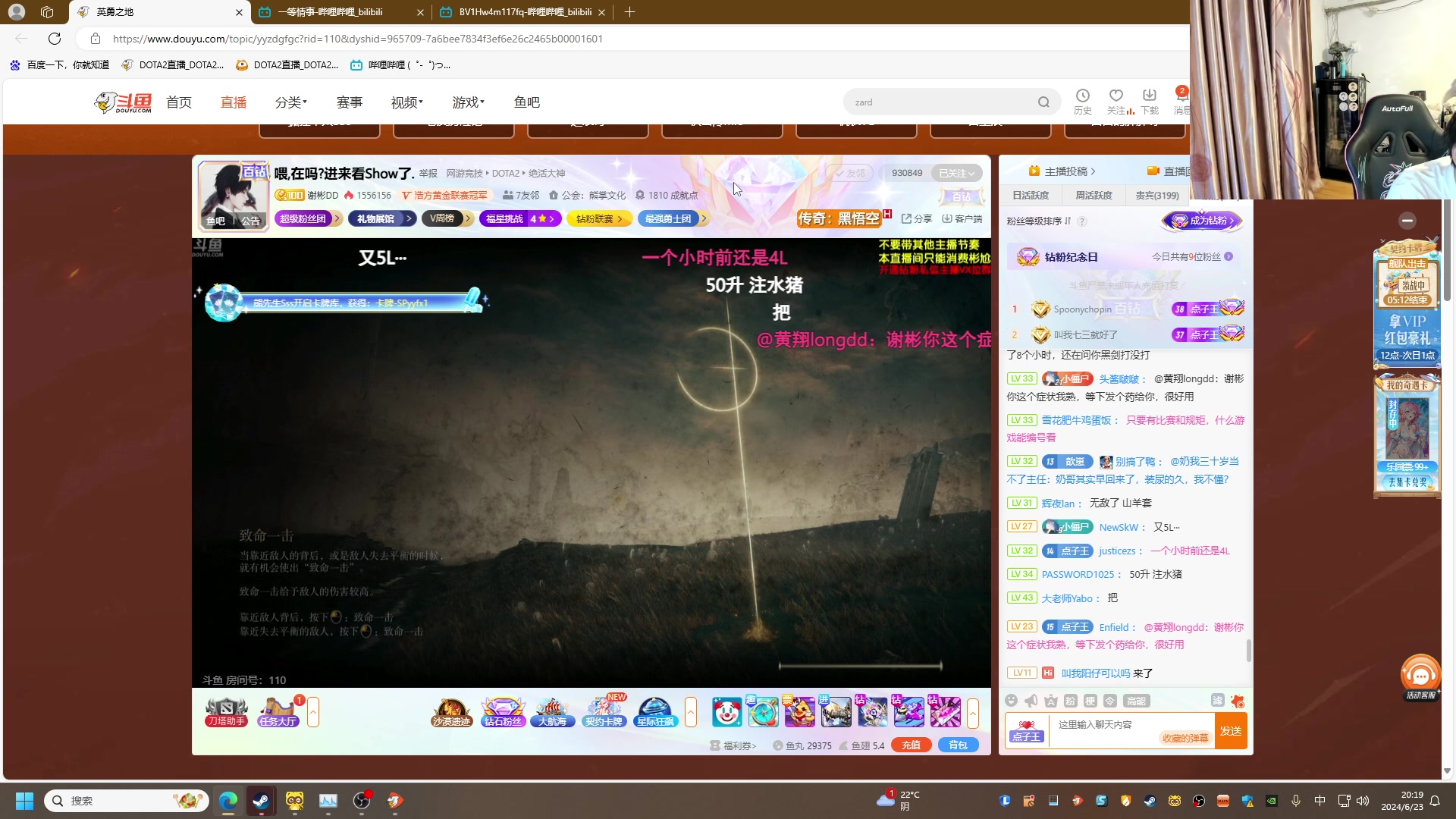Click the broadcast megaphone icon in chat toolbar
Viewport: 1456px width, 819px height.
1031,701
